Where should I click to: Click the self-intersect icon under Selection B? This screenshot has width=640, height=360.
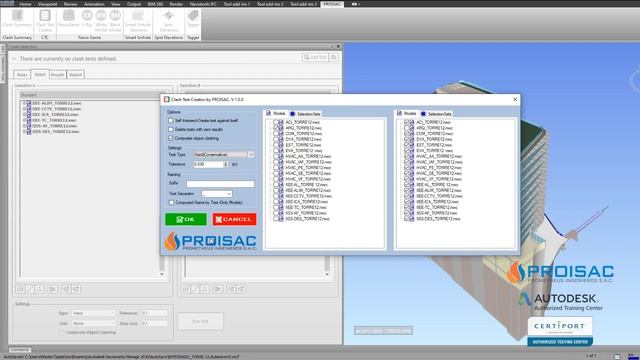click(218, 289)
